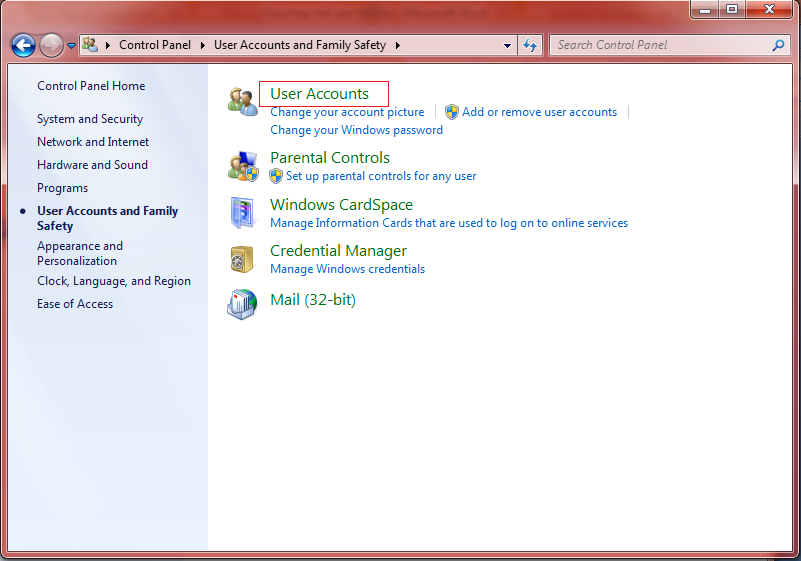Click the Parental Controls icon
The width and height of the screenshot is (801, 561).
[243, 166]
